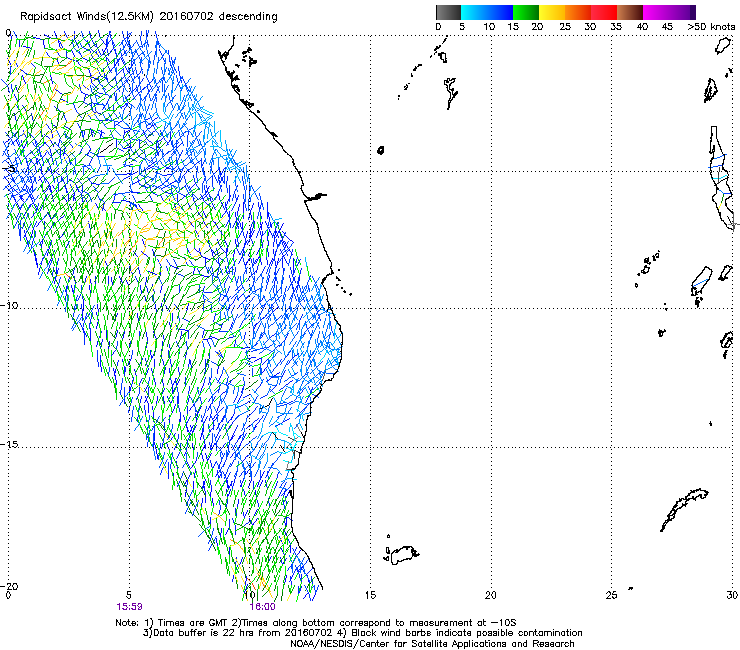Click the green 15-20 knots color swatch
Viewport: 740px width, 650px height.
point(526,12)
